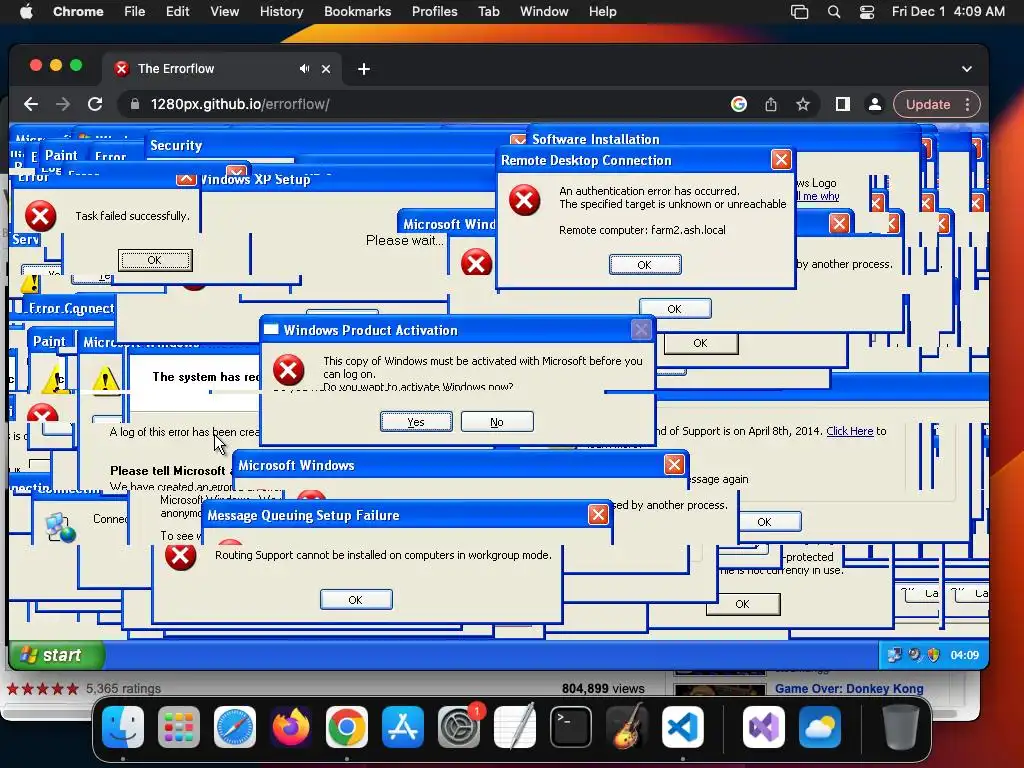Screen dimensions: 1024x768
Task: Open Launchpad from the Dock
Action: coord(179,727)
